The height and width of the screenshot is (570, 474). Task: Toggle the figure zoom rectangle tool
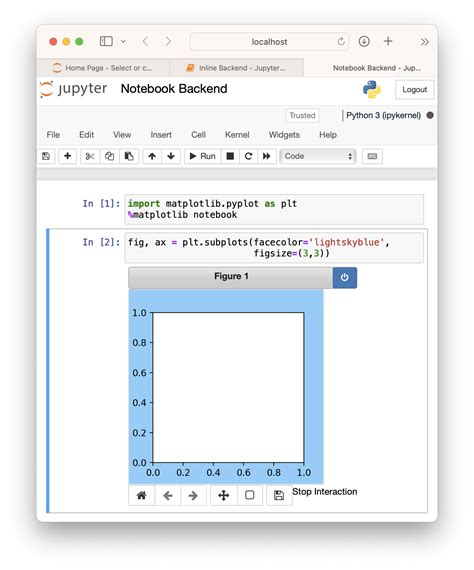pyautogui.click(x=250, y=495)
